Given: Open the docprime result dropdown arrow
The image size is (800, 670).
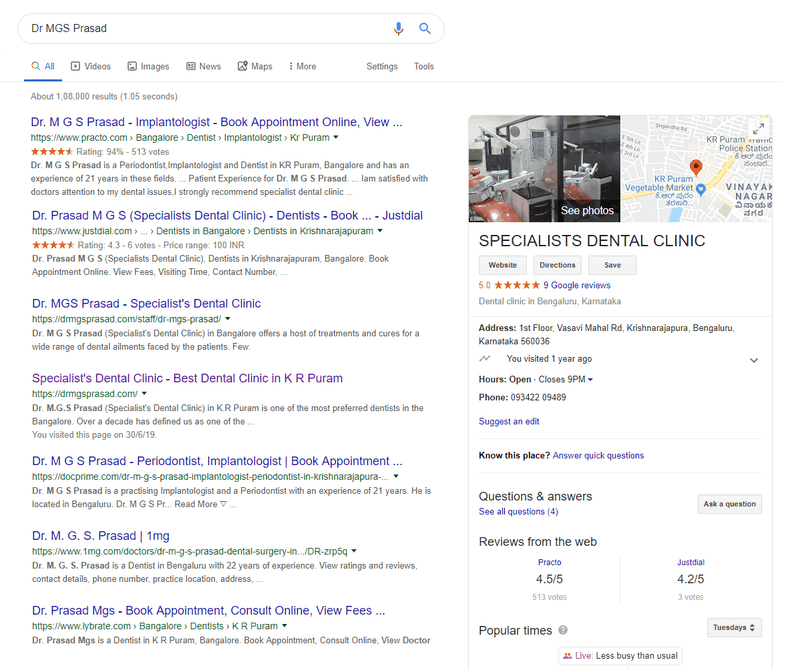Looking at the screenshot, I should (396, 476).
